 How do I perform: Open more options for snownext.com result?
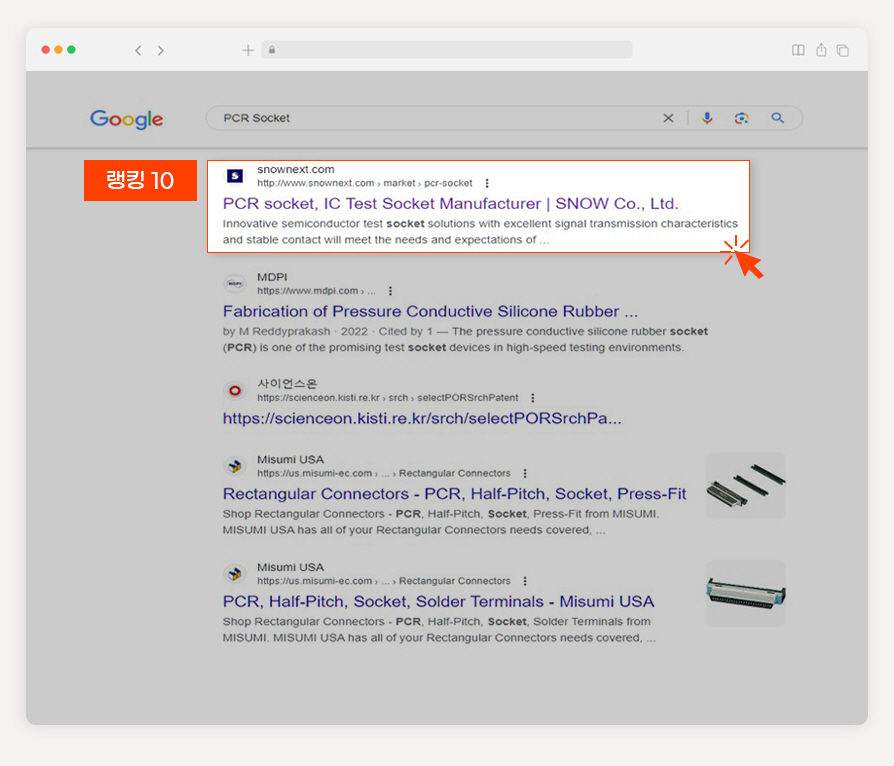point(487,183)
